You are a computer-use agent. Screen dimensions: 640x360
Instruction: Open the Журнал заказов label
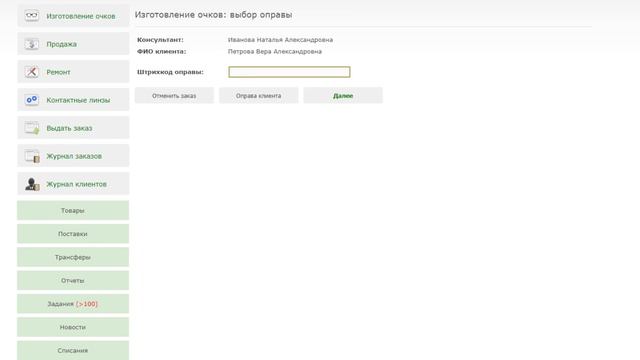pos(74,156)
